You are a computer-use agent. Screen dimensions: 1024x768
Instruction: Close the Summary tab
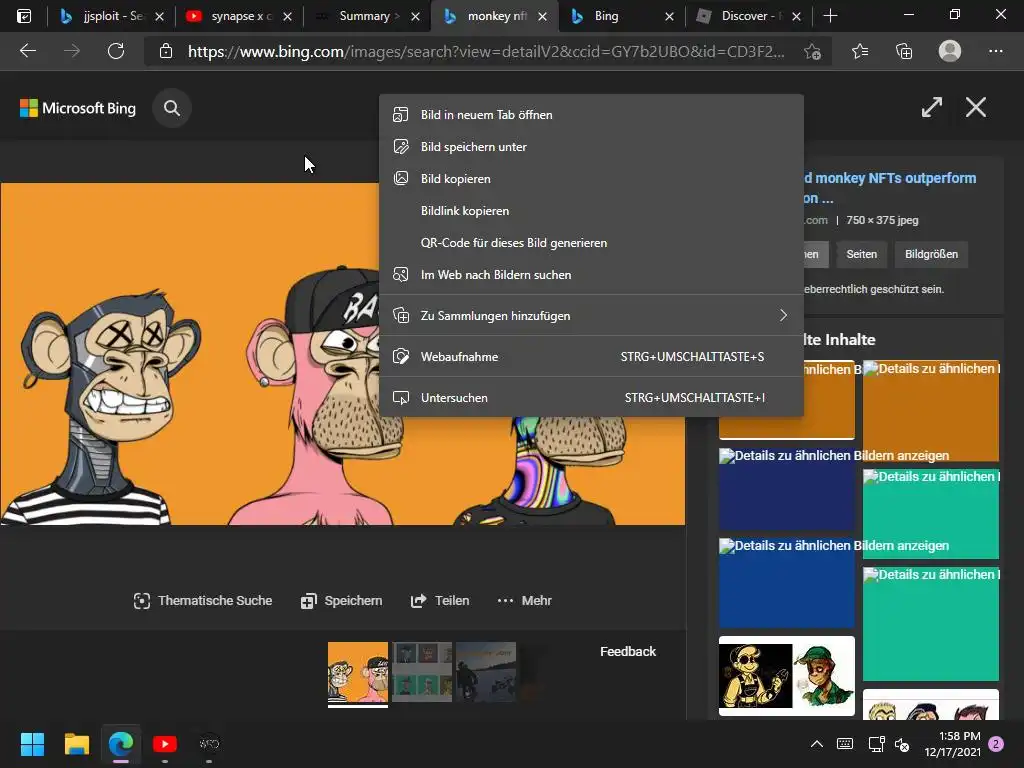coord(415,16)
